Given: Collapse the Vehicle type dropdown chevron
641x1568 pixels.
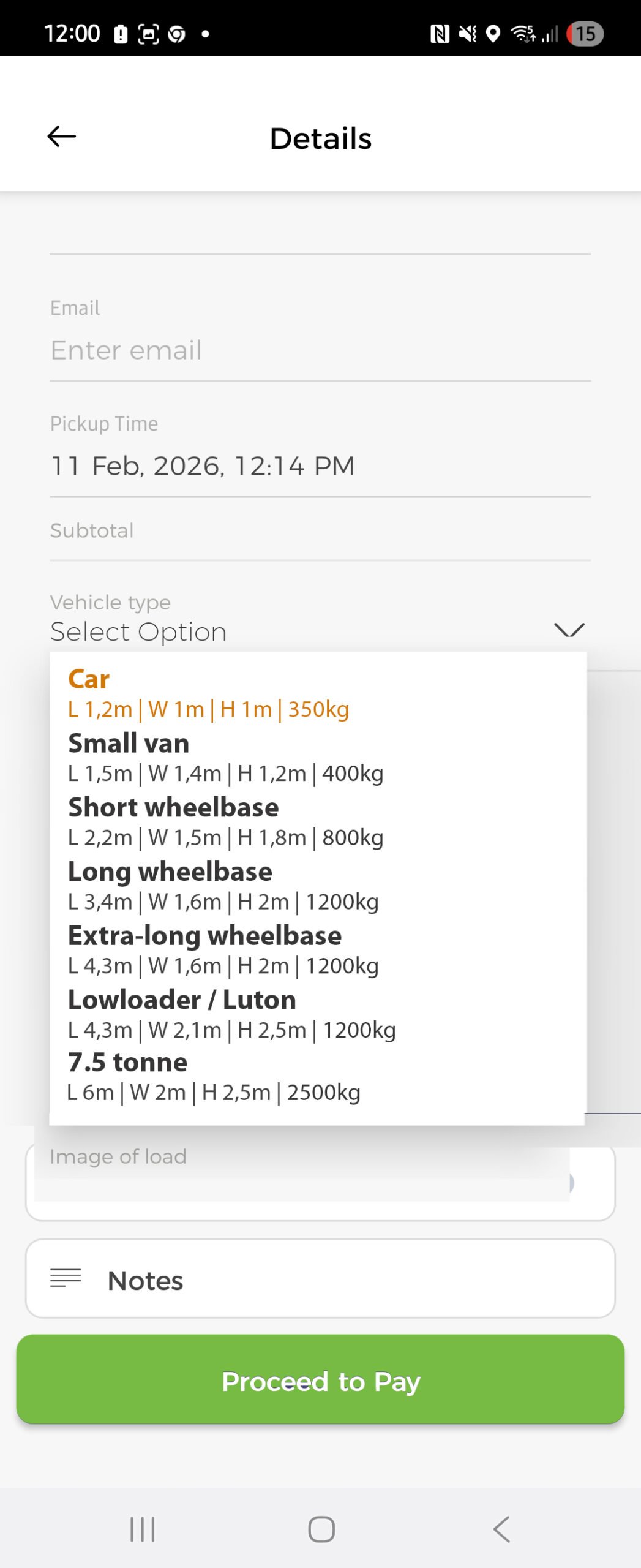Looking at the screenshot, I should click(569, 630).
